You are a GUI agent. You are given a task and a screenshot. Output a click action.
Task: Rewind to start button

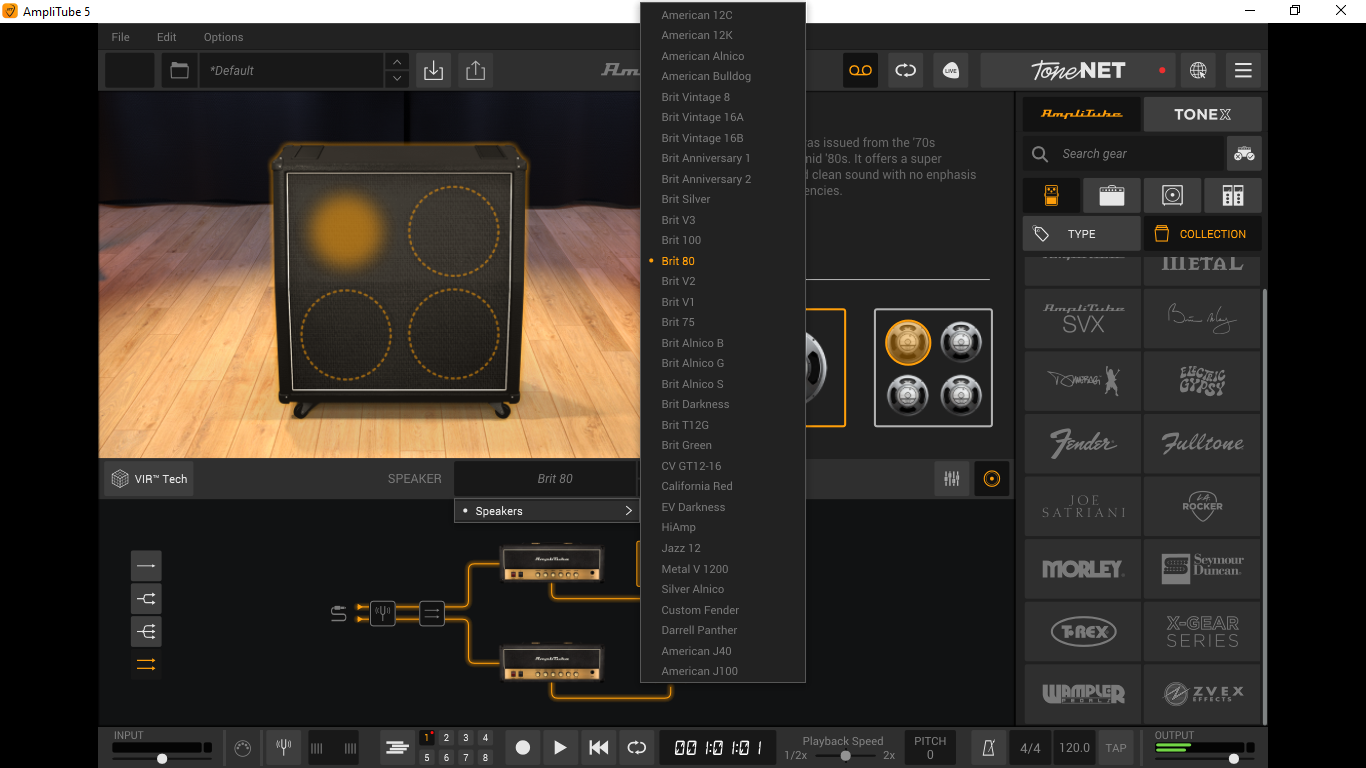pyautogui.click(x=598, y=747)
